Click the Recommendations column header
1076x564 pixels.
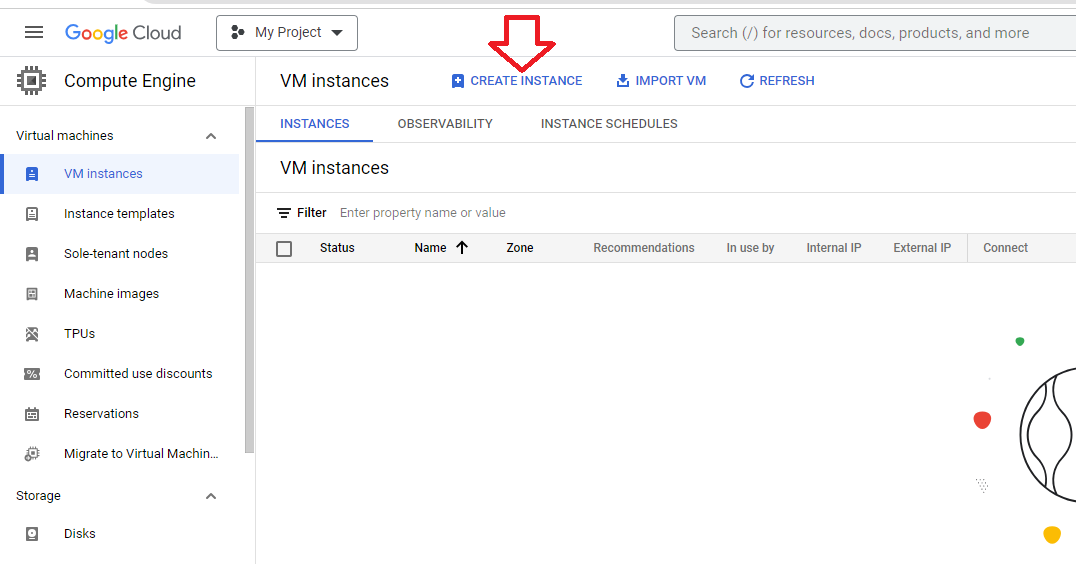pos(644,248)
